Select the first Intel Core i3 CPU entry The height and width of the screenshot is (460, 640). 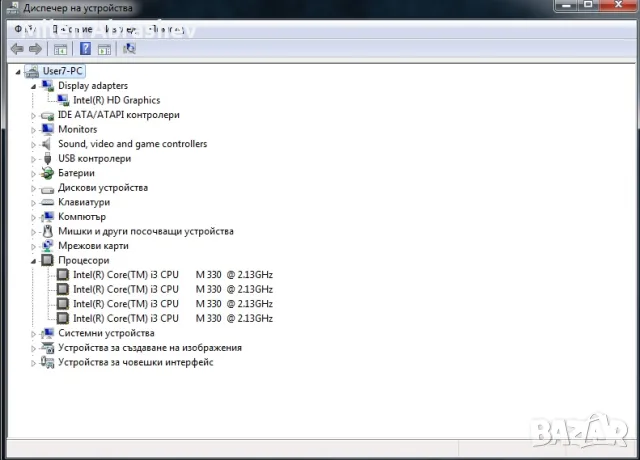[x=173, y=275]
